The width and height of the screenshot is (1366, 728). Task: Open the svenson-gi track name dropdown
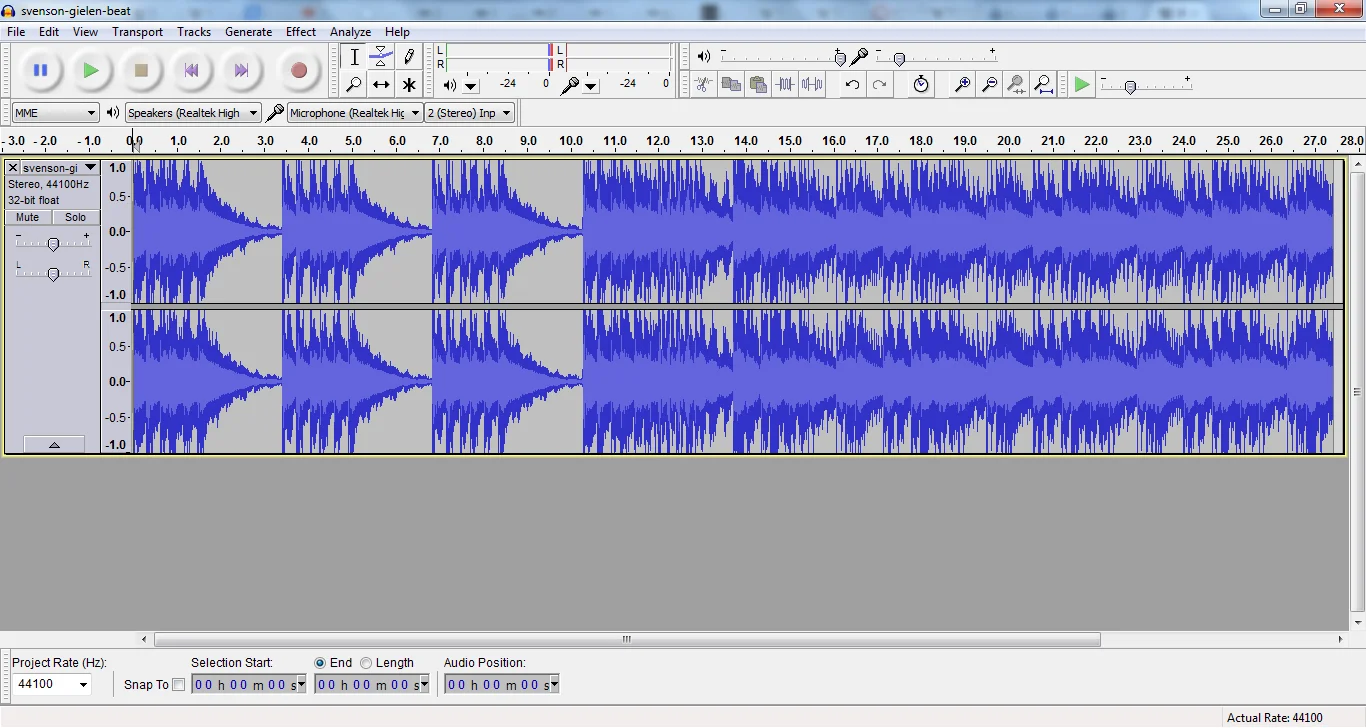(90, 167)
